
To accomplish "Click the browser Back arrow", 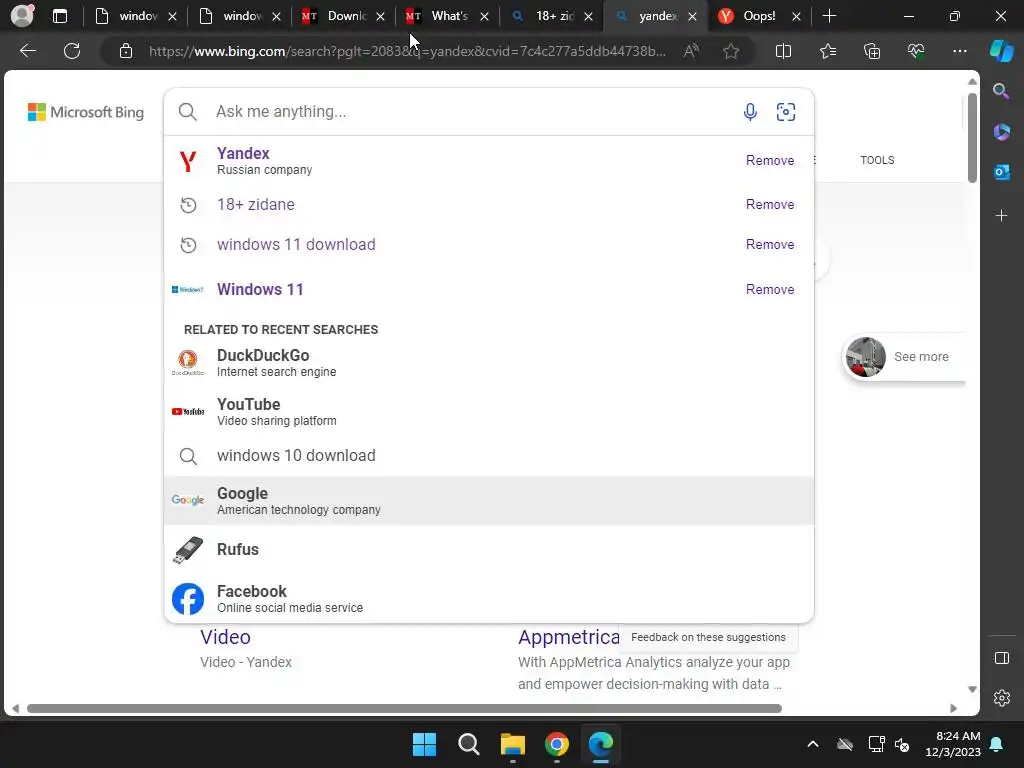I will 27,51.
